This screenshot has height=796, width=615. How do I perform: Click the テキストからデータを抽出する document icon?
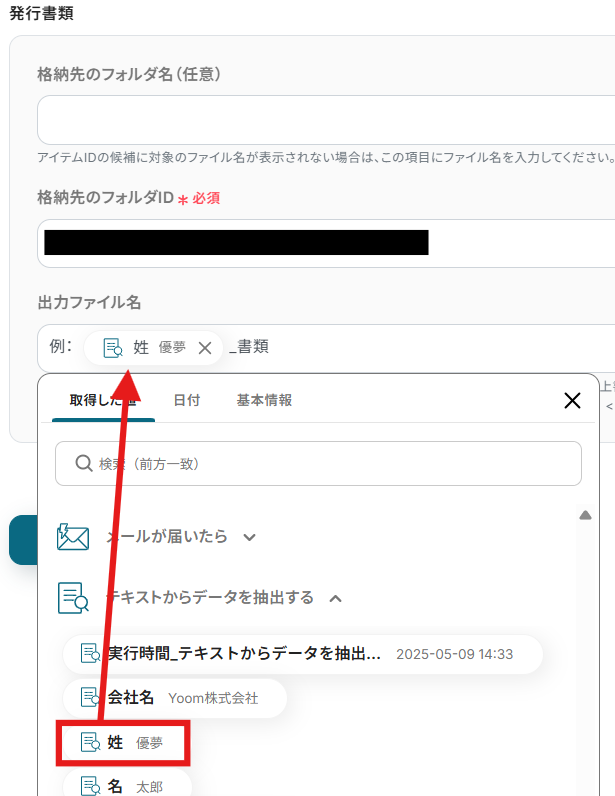click(73, 598)
